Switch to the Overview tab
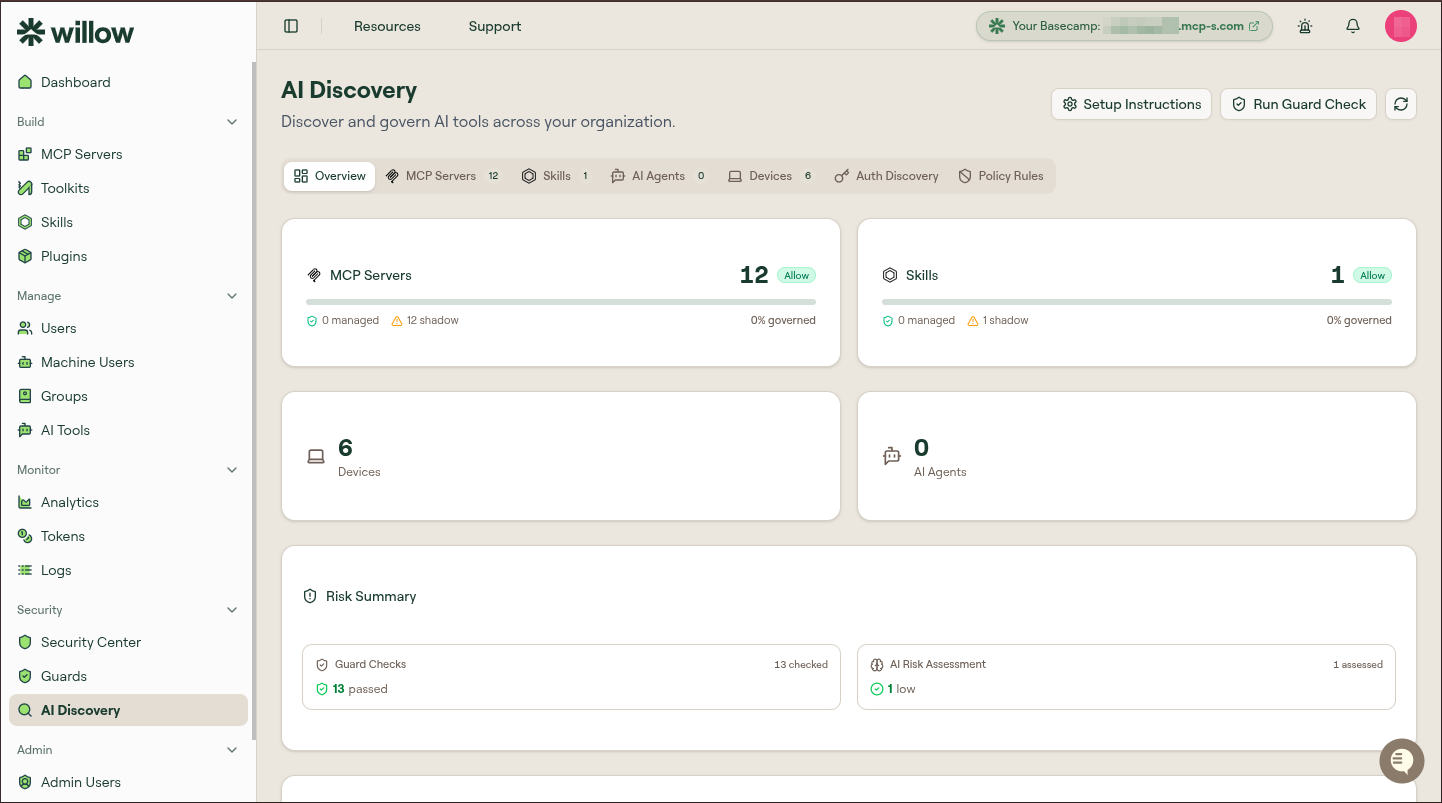 pos(330,176)
